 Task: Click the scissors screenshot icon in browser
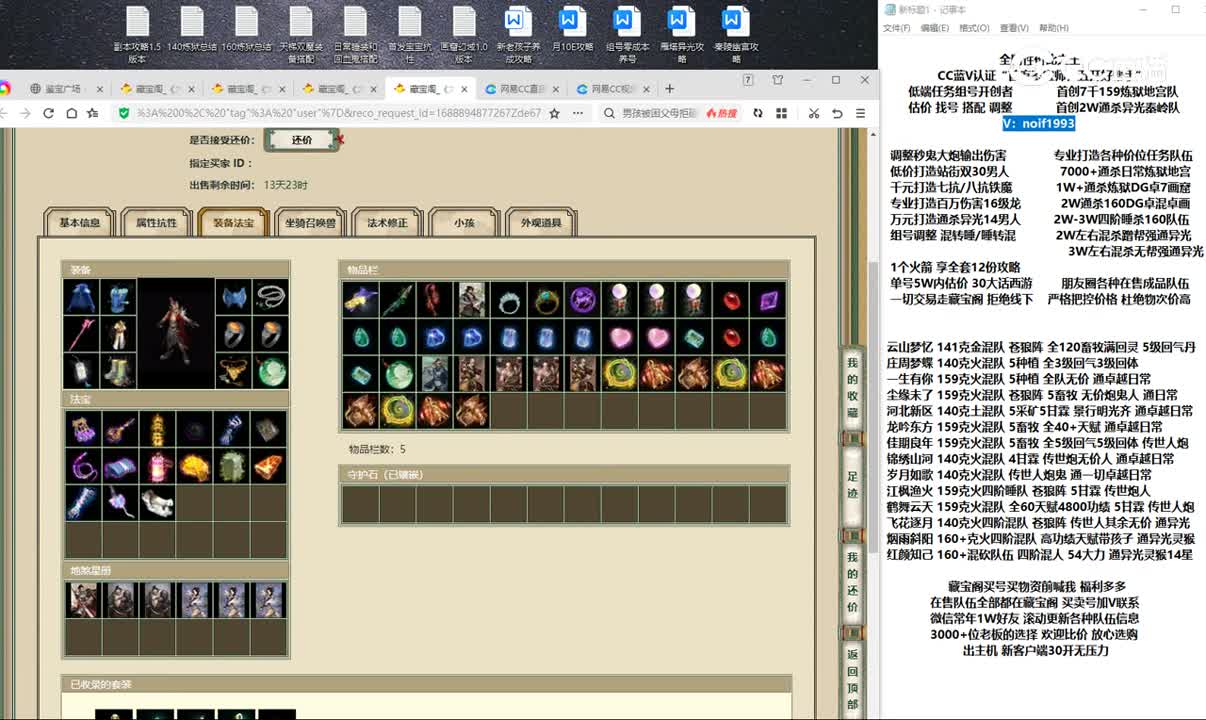coord(814,113)
